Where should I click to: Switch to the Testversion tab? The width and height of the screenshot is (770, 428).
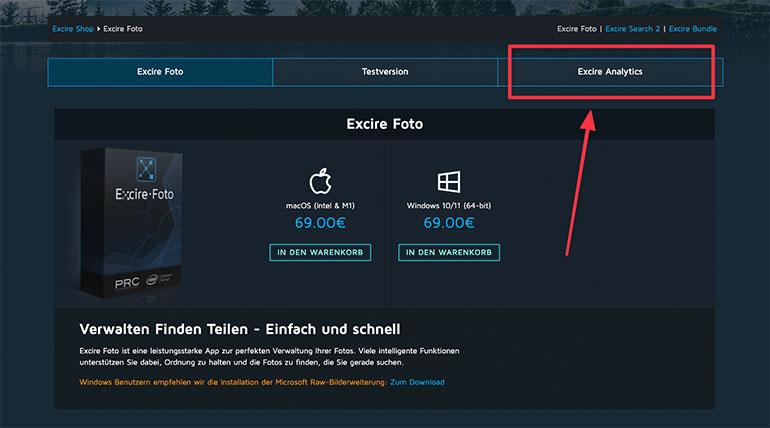385,72
